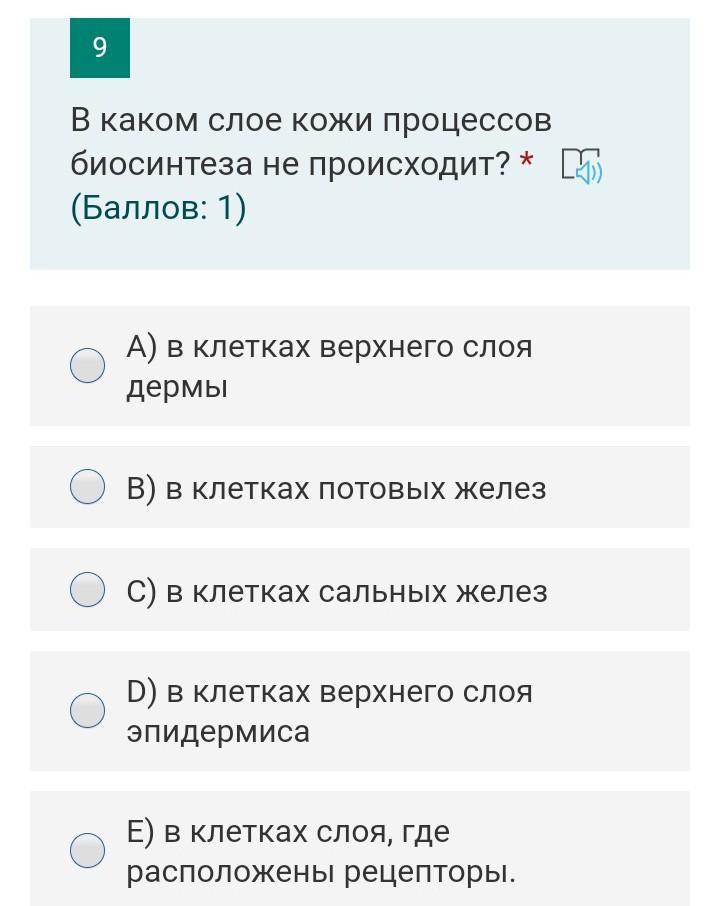
Task: Click the 'B)' letter prefix of second option
Action: point(141,489)
